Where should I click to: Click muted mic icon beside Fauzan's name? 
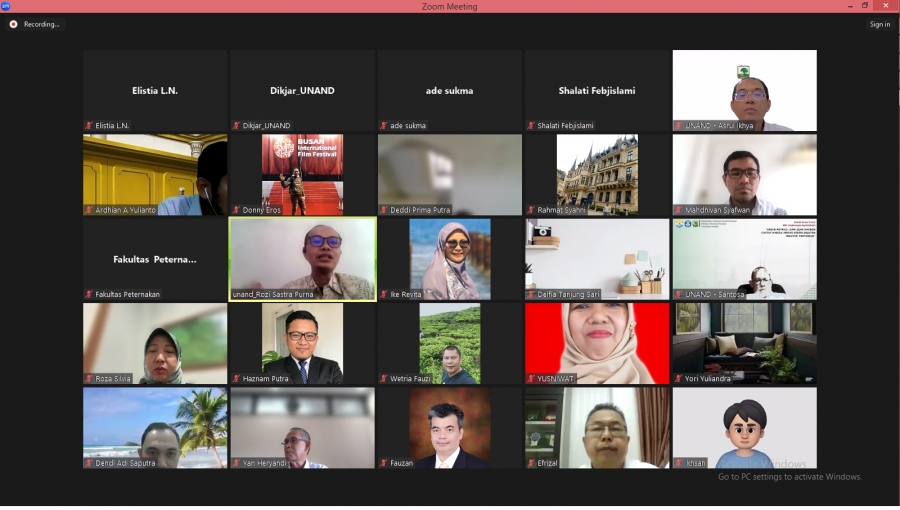[x=383, y=463]
